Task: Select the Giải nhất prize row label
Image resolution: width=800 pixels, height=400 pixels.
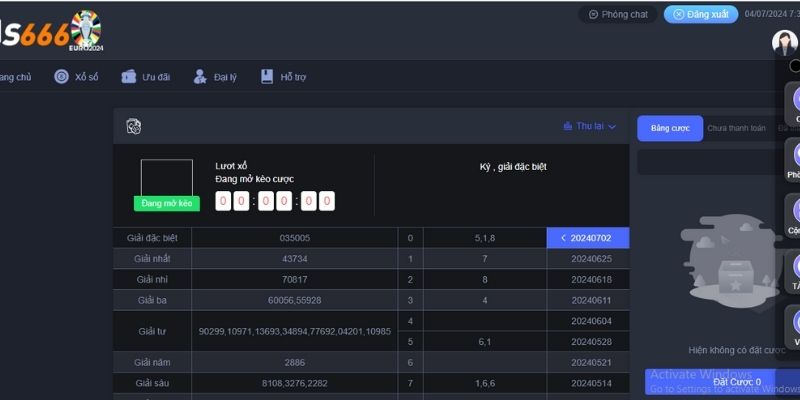Action: tap(152, 259)
